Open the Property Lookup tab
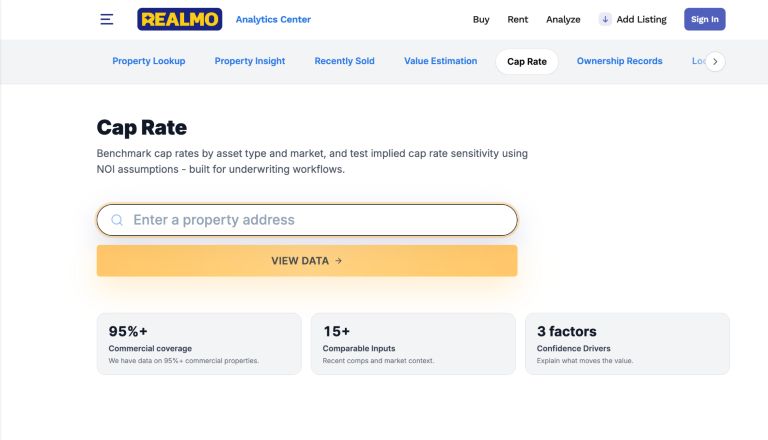This screenshot has height=440, width=768. [149, 61]
